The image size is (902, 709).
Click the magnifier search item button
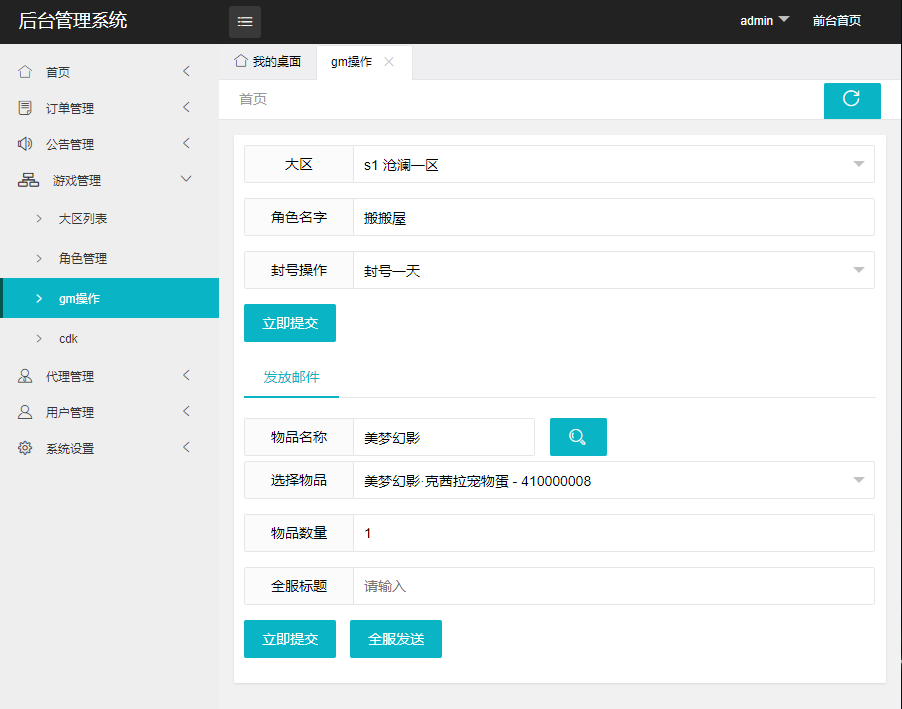click(x=578, y=437)
